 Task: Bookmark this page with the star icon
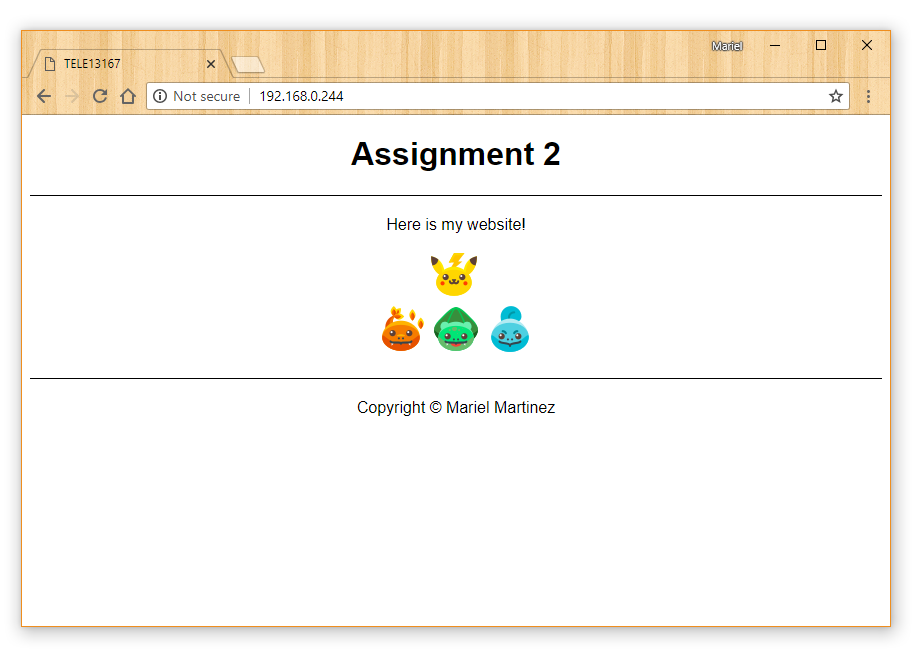[x=835, y=96]
